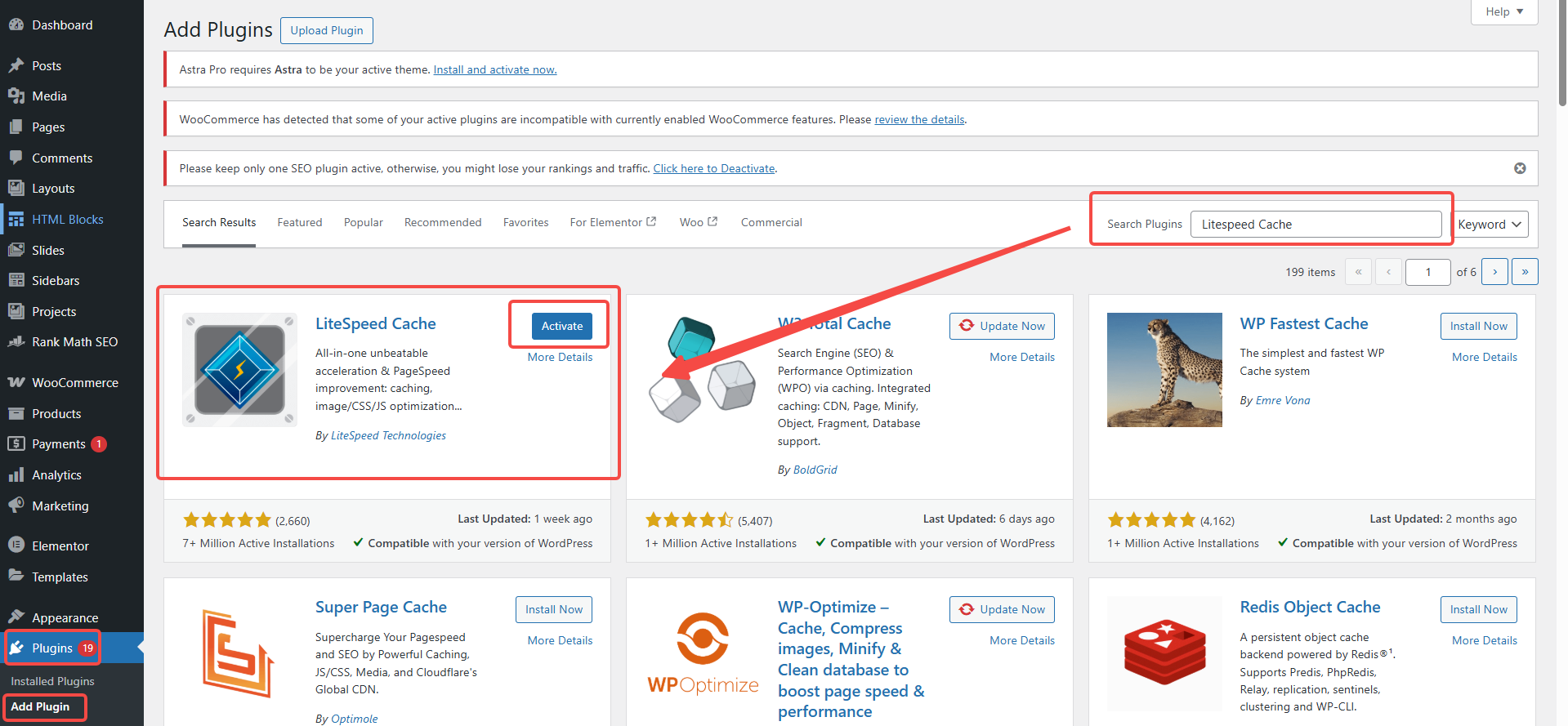Image resolution: width=1568 pixels, height=726 pixels.
Task: Go to next page of results
Action: [1495, 272]
